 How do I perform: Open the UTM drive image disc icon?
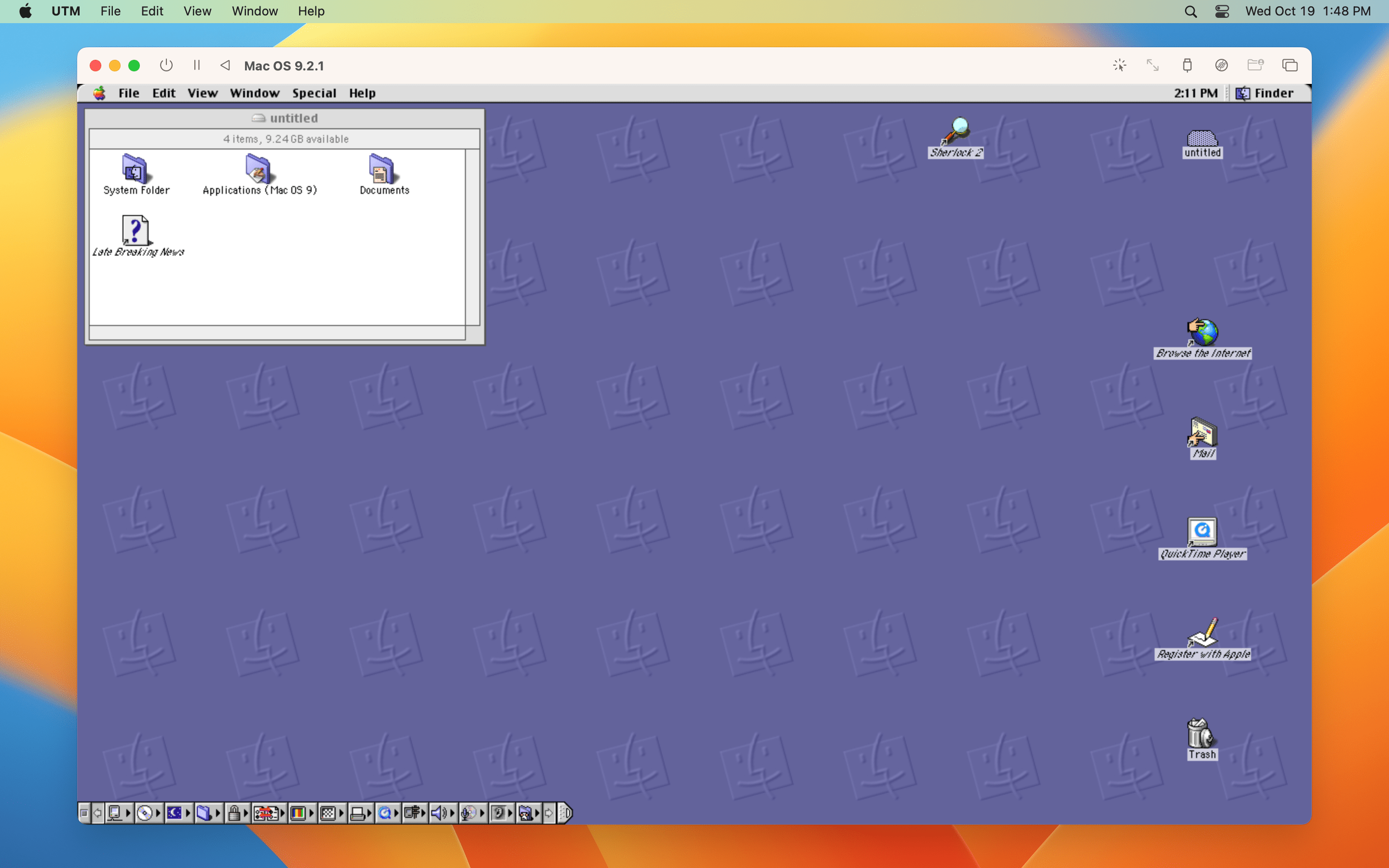click(1221, 66)
